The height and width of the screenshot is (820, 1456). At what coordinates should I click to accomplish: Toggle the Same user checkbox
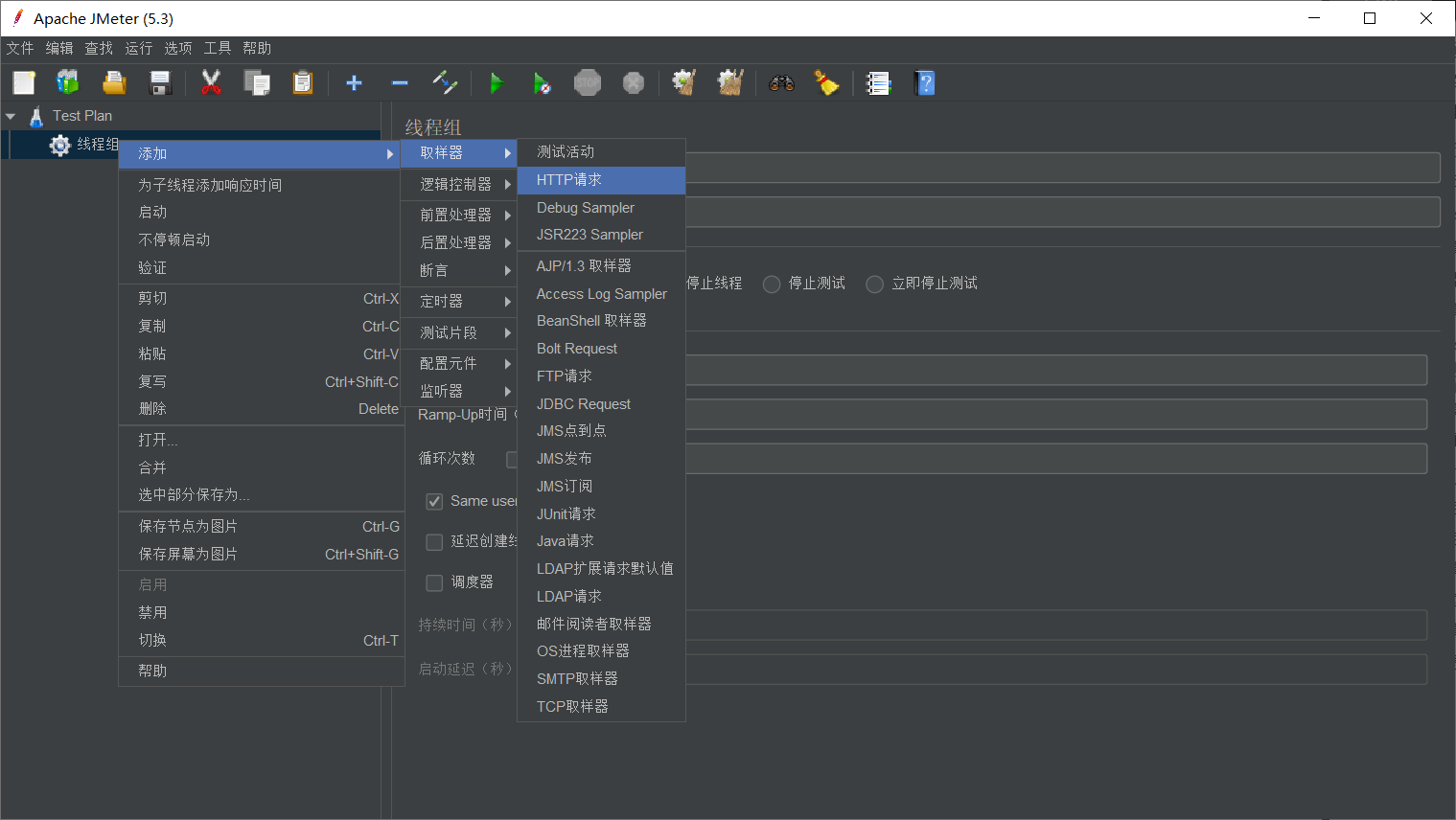pos(434,502)
